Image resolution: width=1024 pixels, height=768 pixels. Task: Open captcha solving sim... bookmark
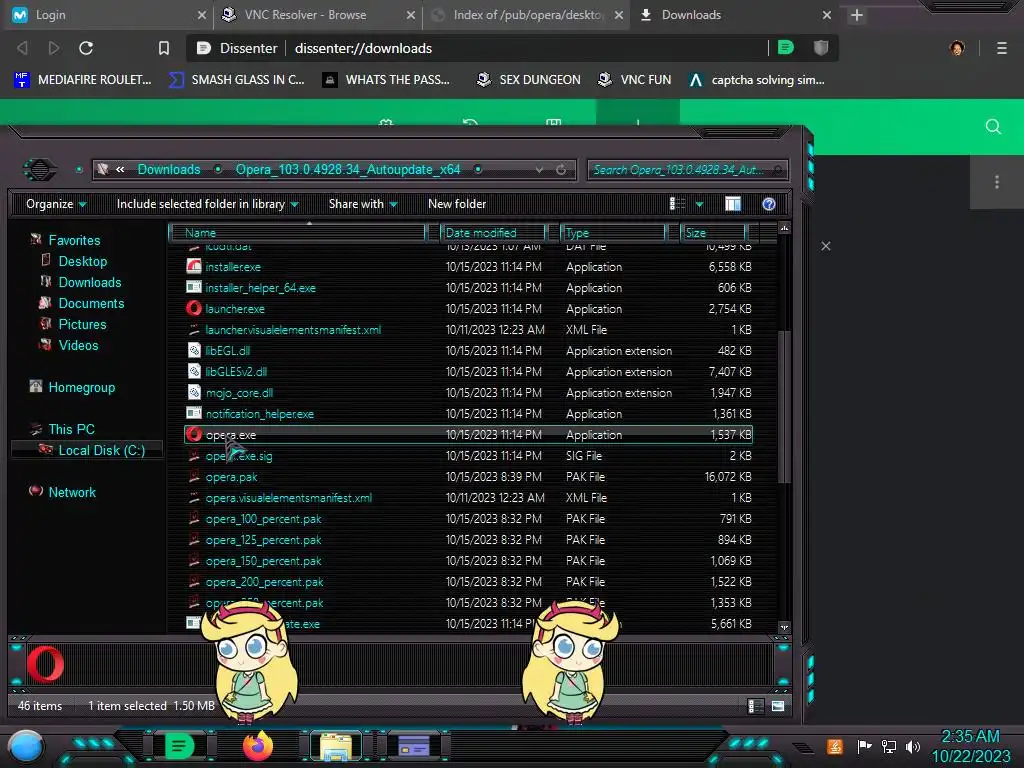click(757, 80)
